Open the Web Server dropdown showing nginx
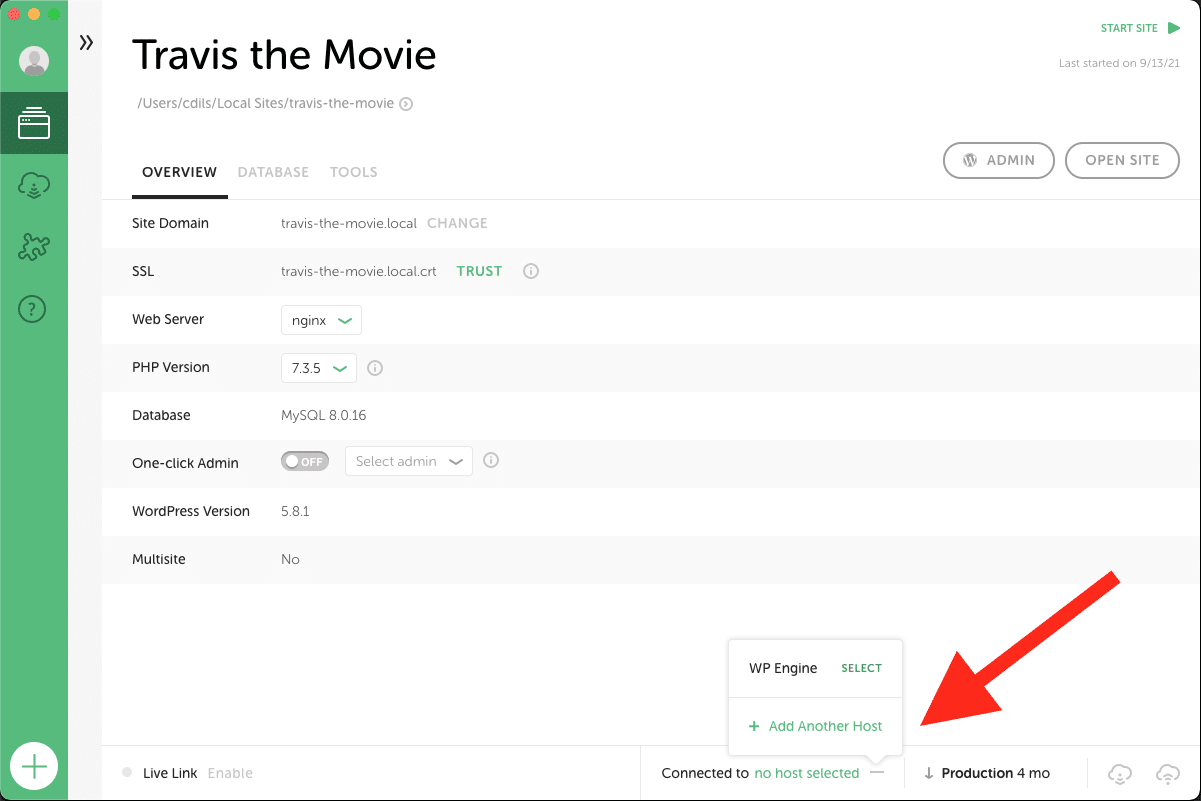This screenshot has height=801, width=1201. [321, 319]
